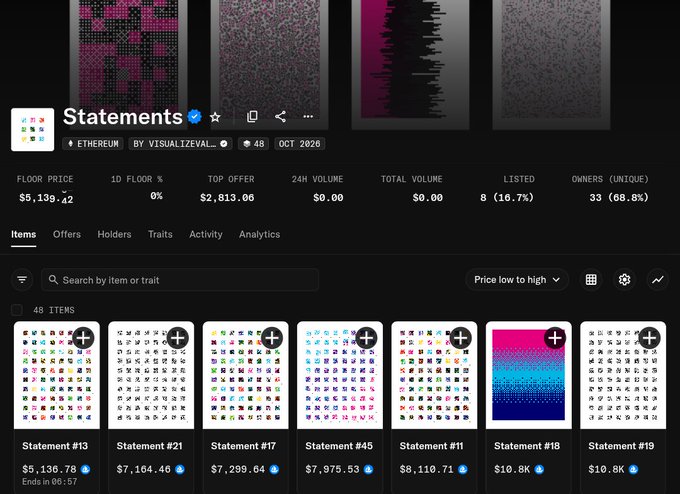Open the Statement #18 gradient artwork thumbnail

pos(529,375)
